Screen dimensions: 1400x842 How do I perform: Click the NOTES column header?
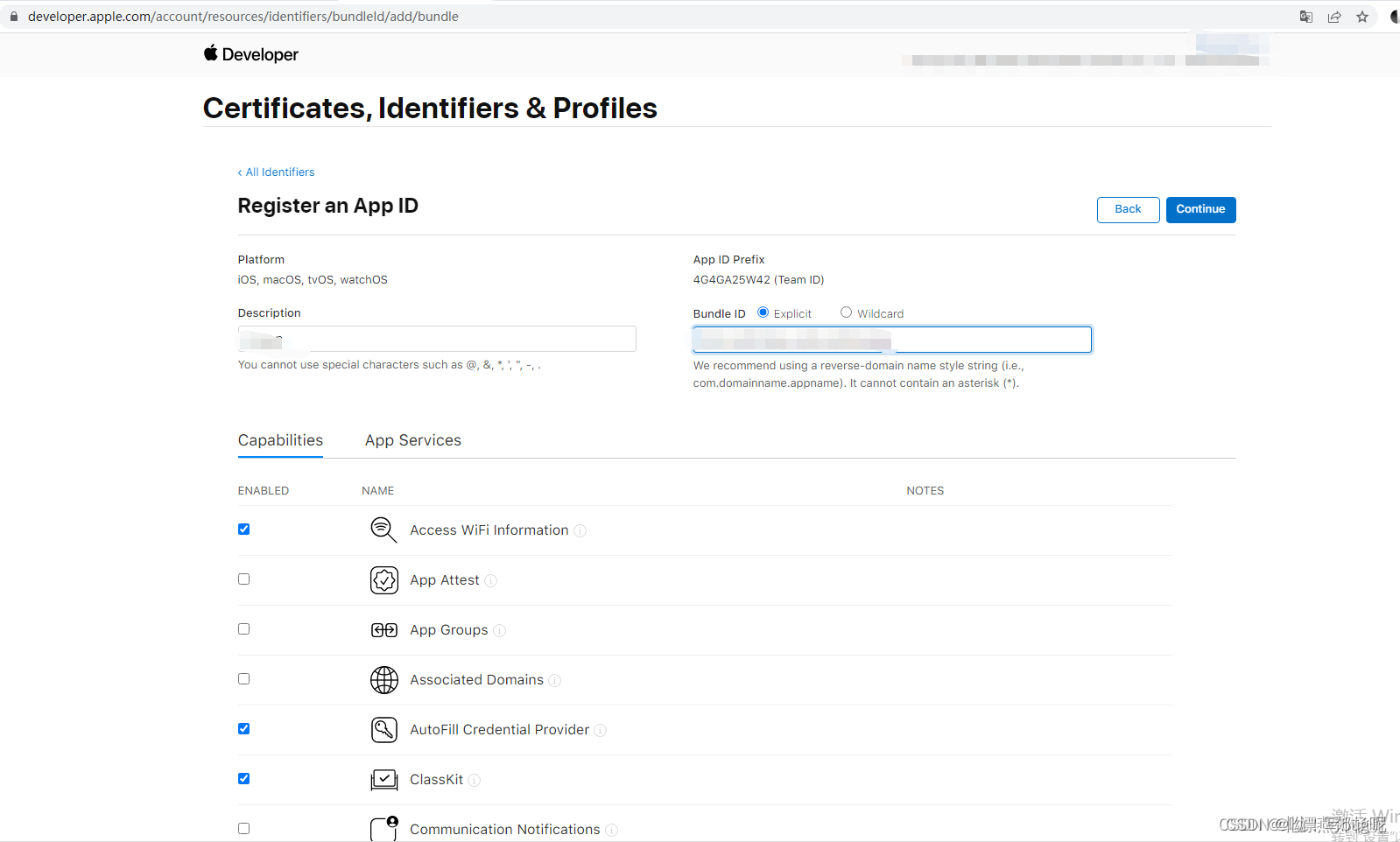coord(925,491)
